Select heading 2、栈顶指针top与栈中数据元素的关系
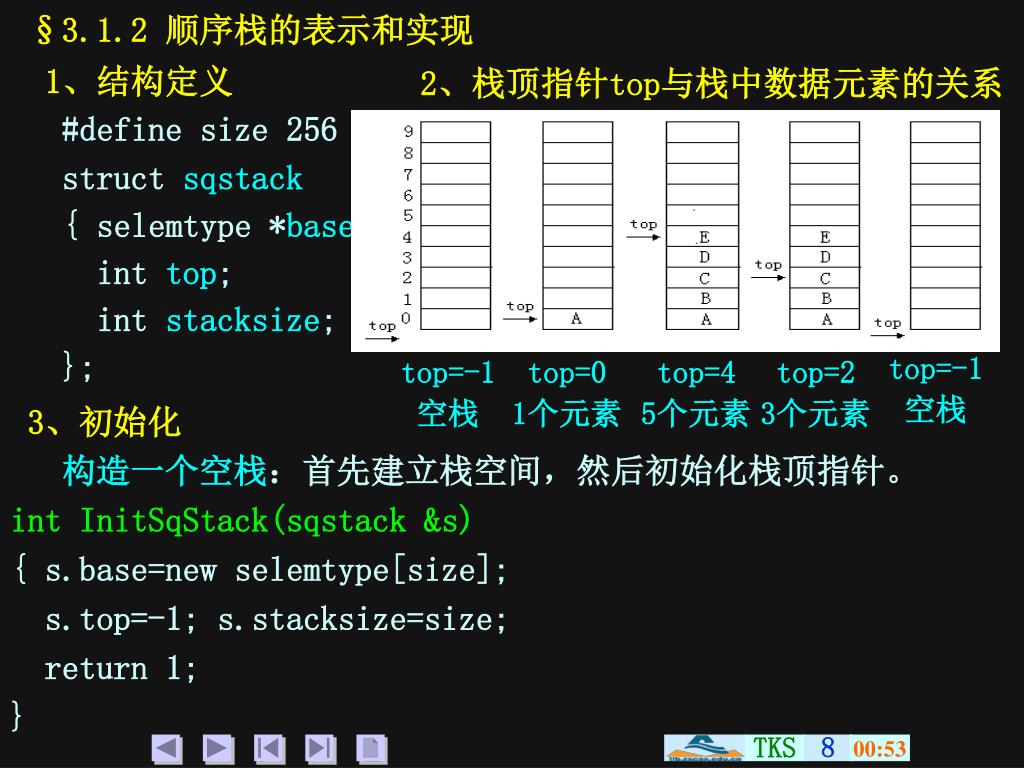This screenshot has width=1024, height=768. tap(710, 84)
